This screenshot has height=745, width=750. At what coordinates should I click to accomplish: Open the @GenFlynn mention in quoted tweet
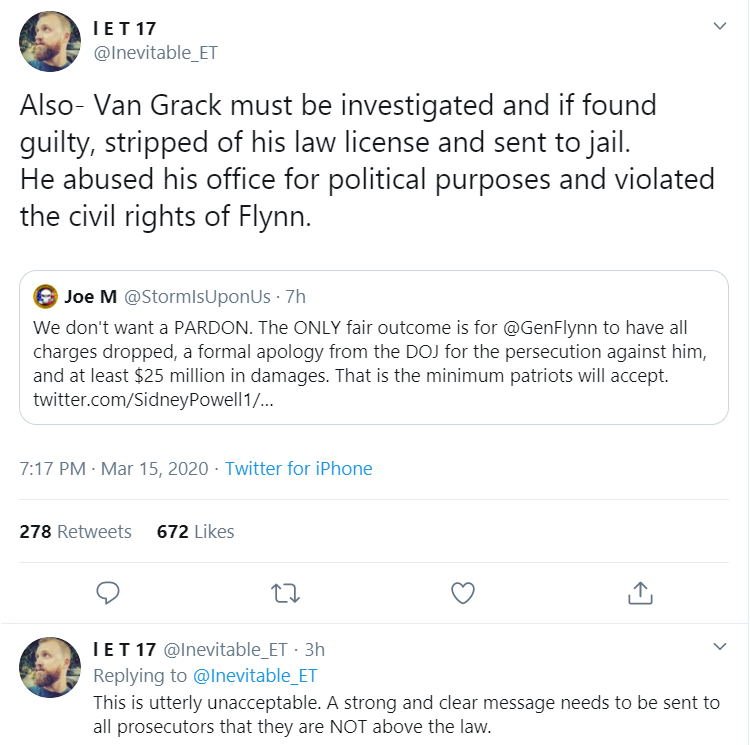pos(563,328)
